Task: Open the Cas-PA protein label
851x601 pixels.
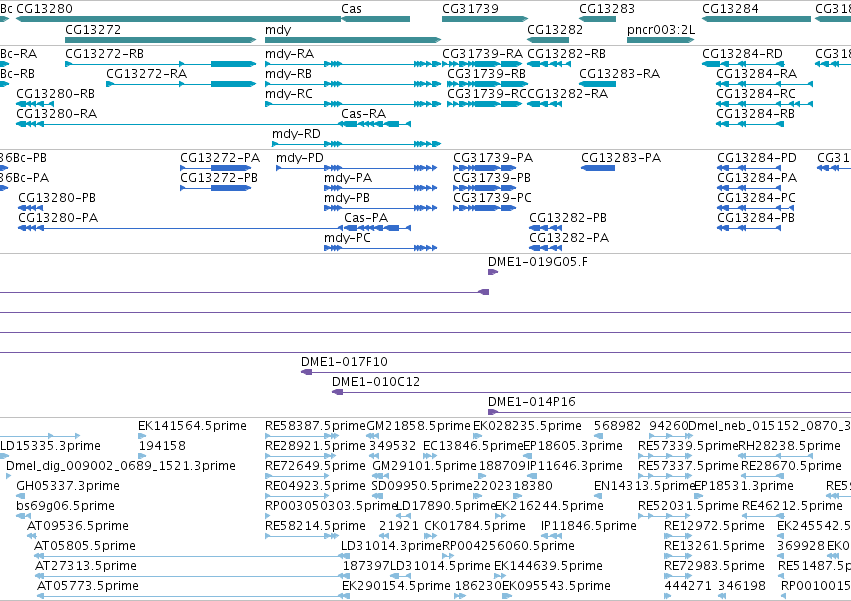Action: coord(366,218)
